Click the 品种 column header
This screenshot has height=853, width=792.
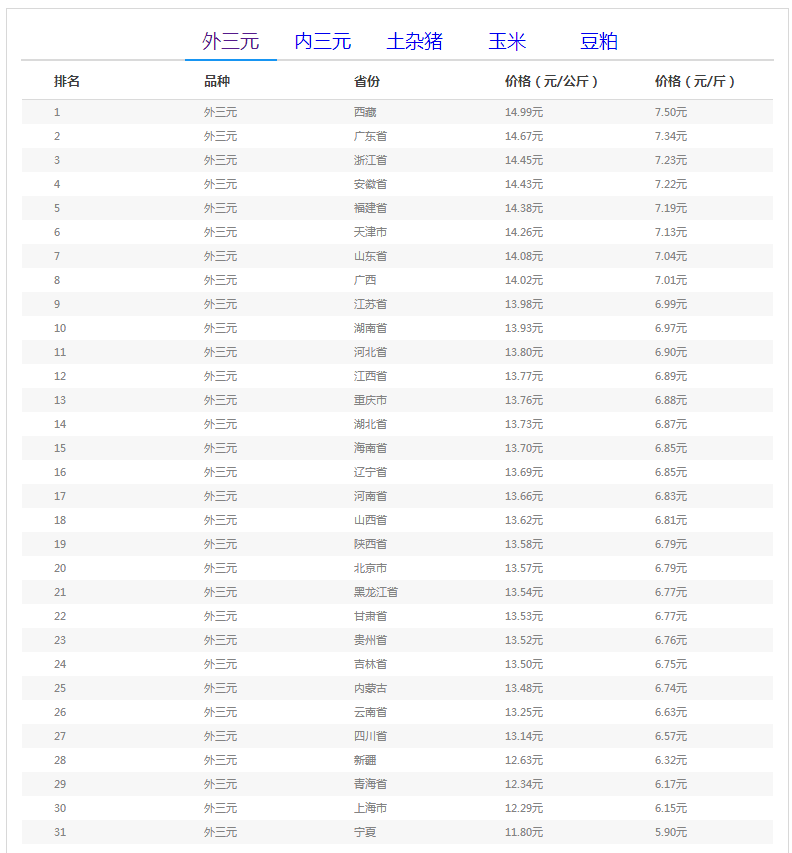(x=217, y=81)
